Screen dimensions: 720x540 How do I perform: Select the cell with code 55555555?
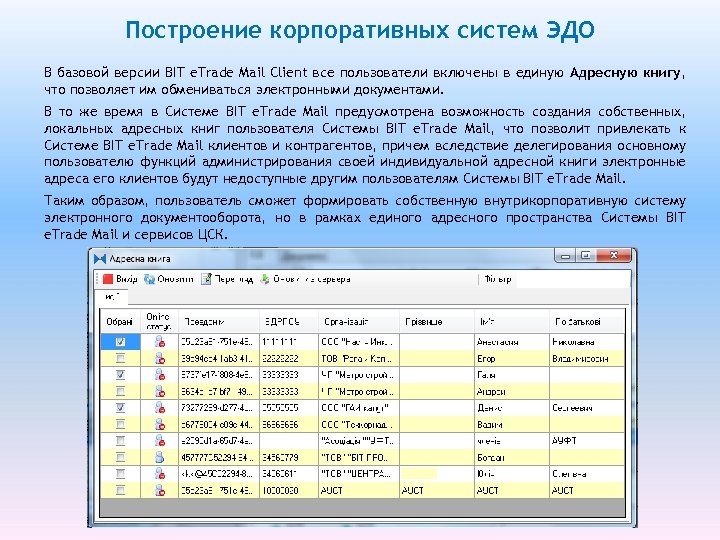tap(288, 408)
